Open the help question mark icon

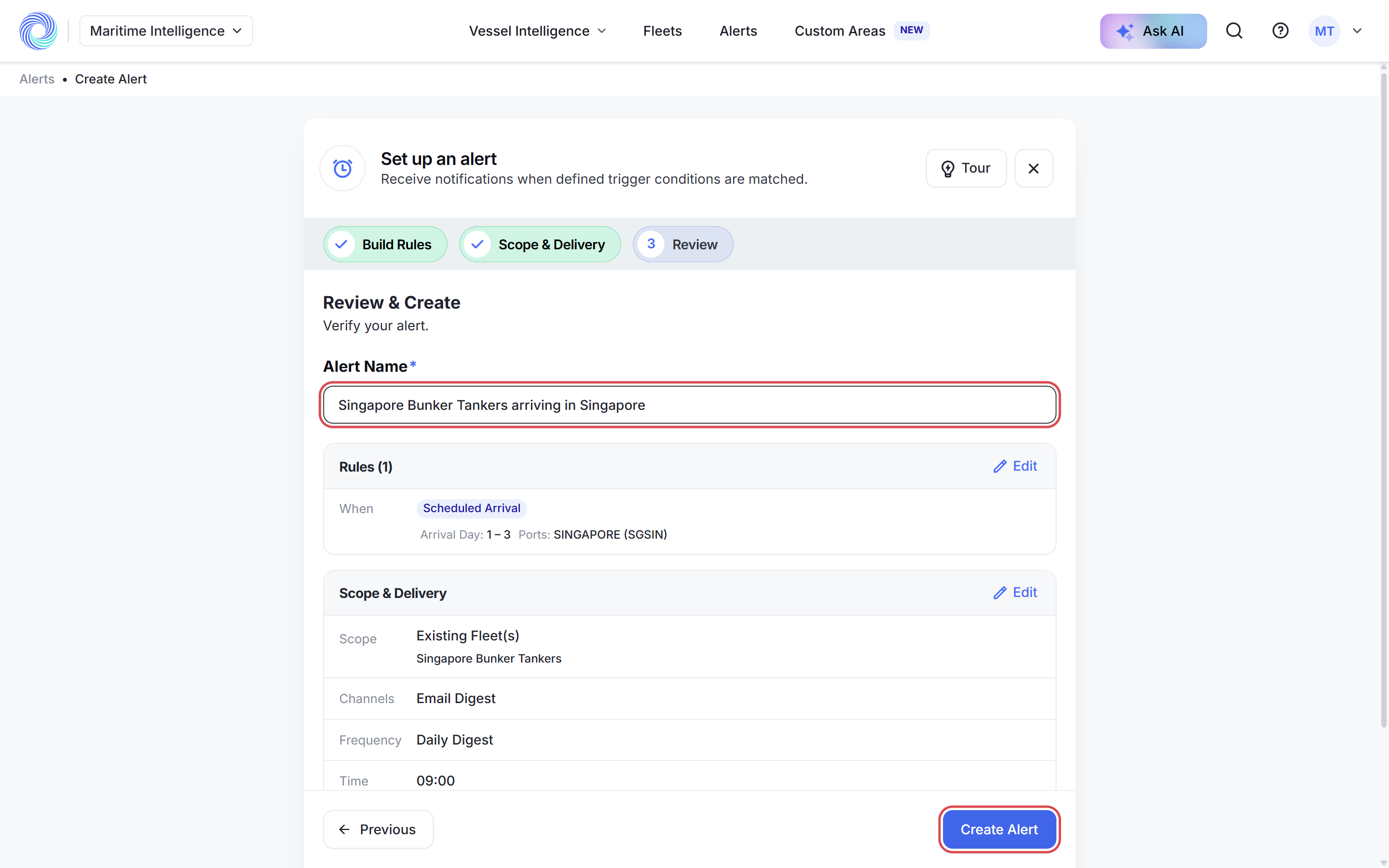click(x=1280, y=31)
